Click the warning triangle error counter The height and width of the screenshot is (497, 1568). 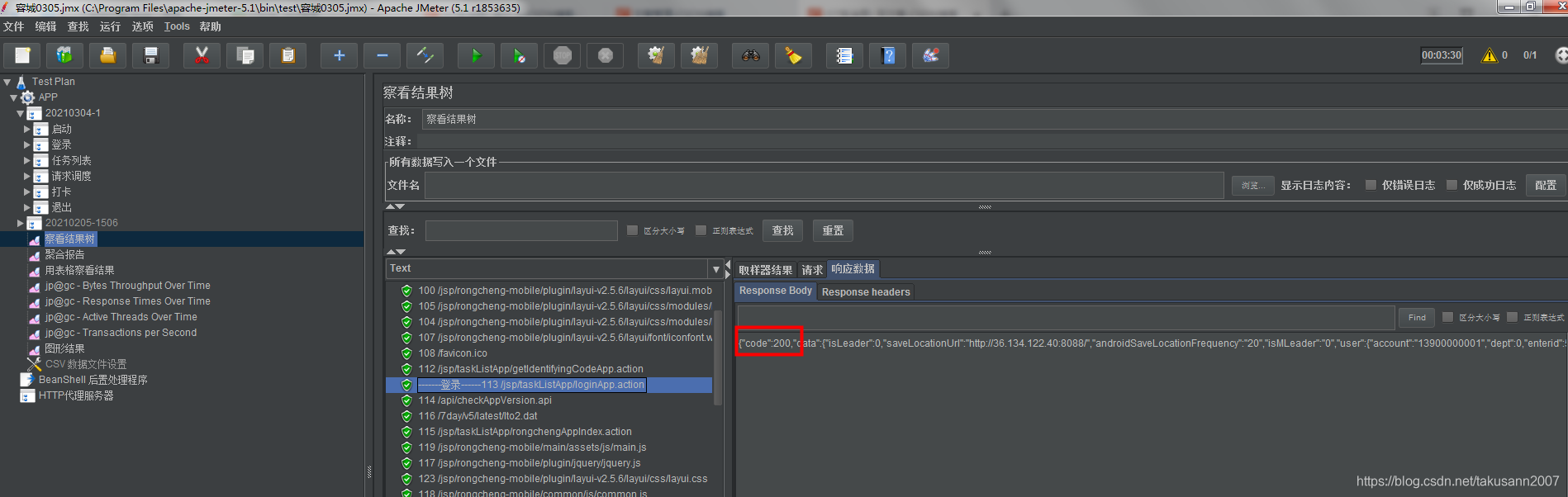(1490, 55)
